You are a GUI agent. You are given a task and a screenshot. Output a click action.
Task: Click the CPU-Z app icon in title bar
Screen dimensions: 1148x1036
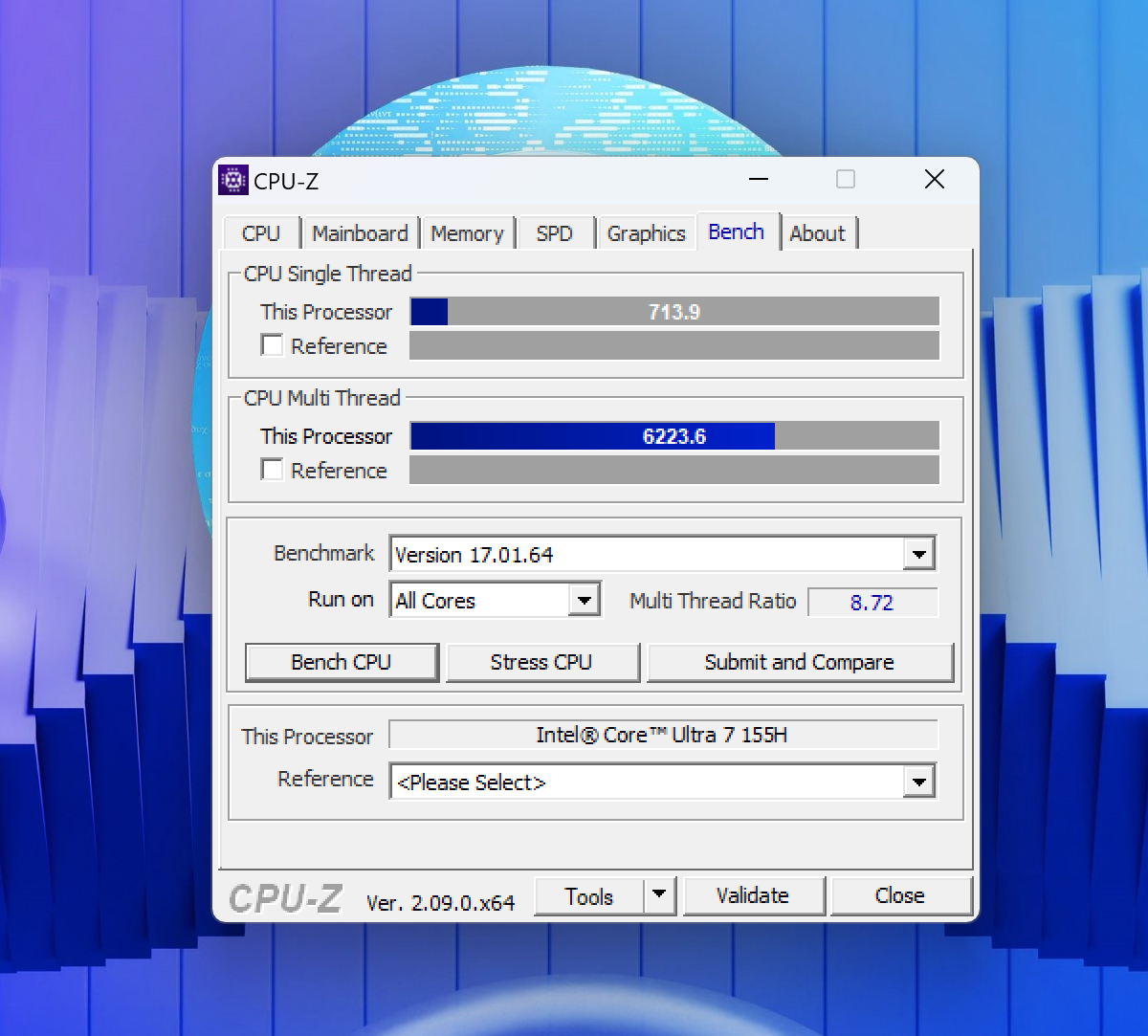point(232,180)
